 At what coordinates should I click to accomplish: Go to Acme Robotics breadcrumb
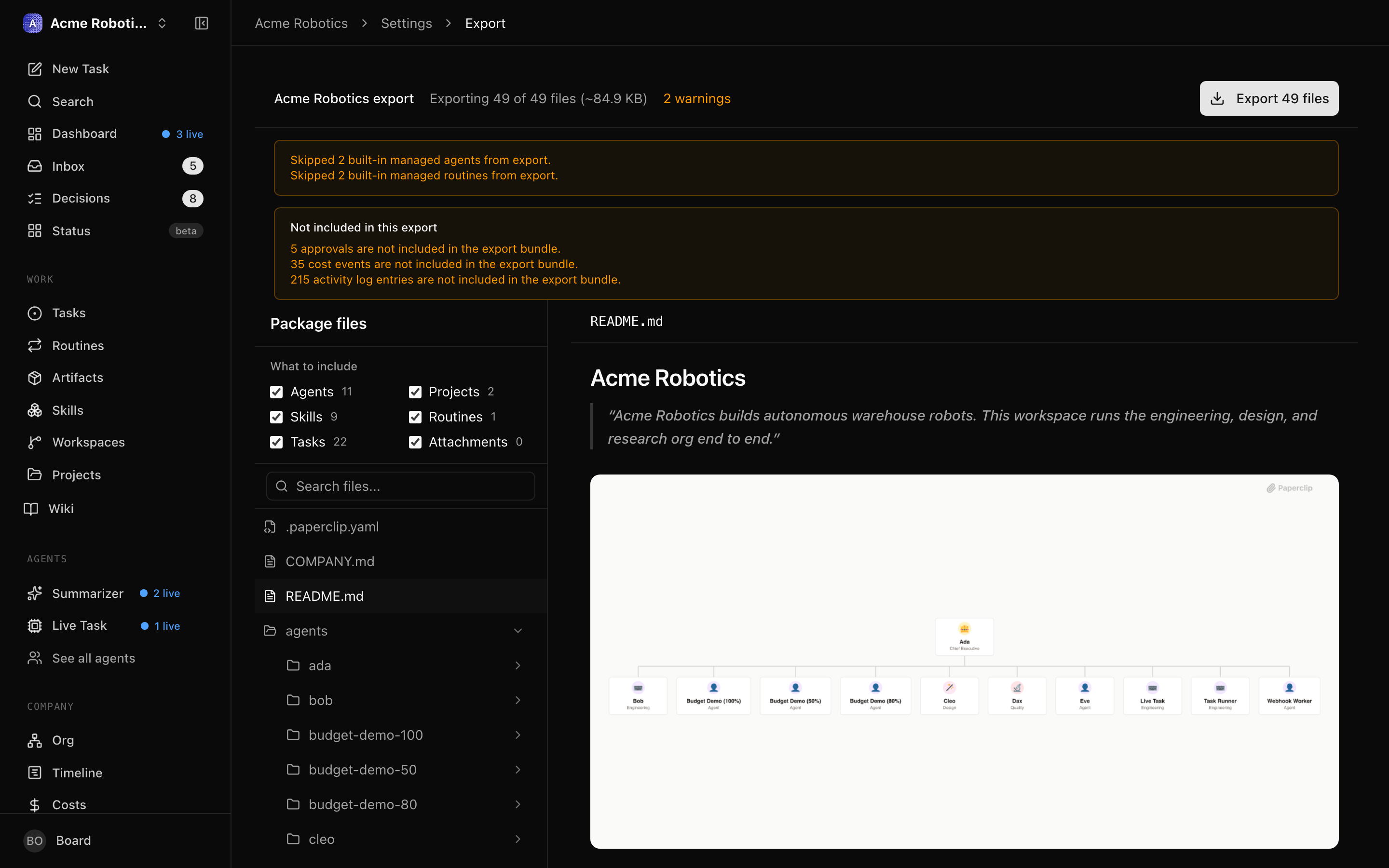click(301, 23)
